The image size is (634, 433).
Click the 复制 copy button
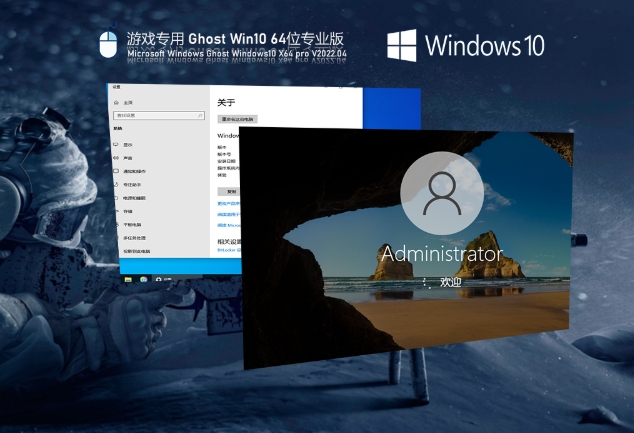[x=231, y=191]
